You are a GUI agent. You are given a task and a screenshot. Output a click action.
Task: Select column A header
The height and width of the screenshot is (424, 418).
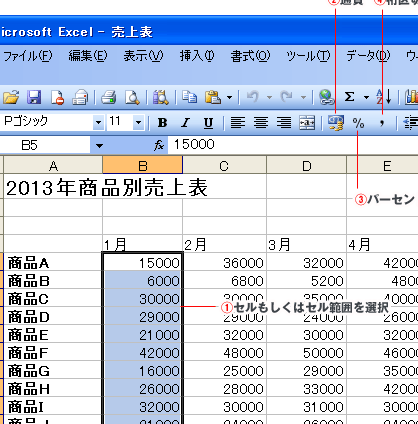tap(53, 165)
